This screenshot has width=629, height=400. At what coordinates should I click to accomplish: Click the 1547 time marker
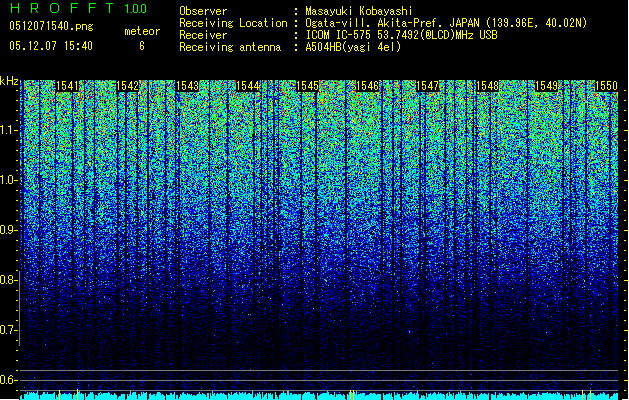pos(428,86)
